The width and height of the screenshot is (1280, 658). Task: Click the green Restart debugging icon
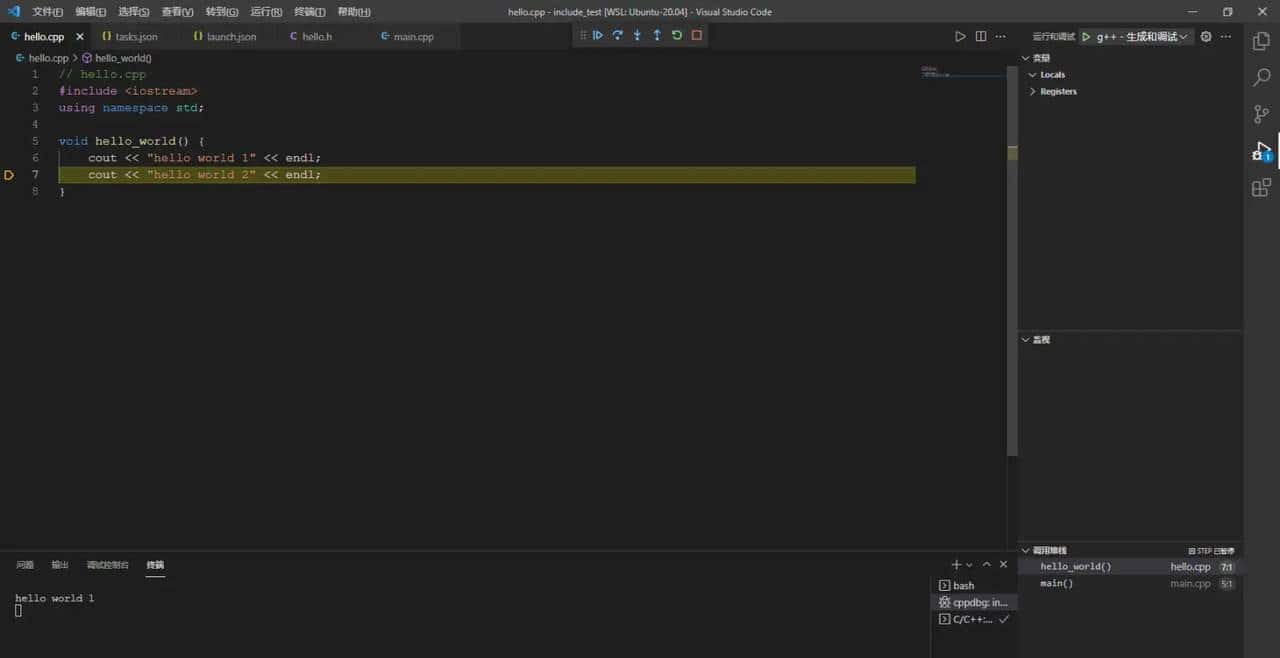click(x=677, y=35)
